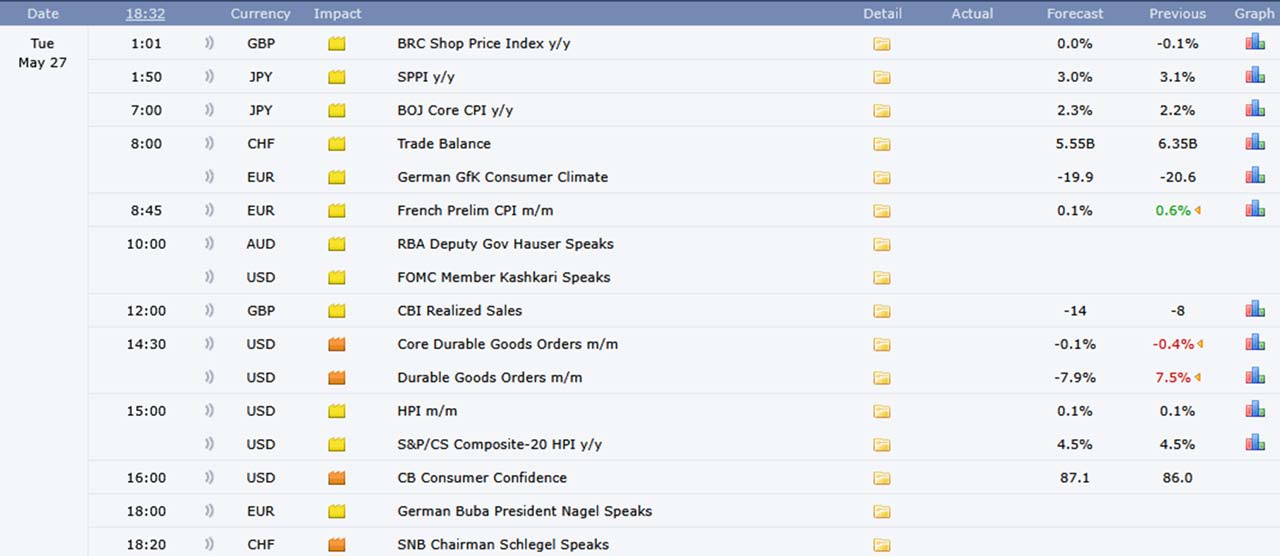Click the Currency column header
Screen dimensions: 1280x556
tap(260, 14)
